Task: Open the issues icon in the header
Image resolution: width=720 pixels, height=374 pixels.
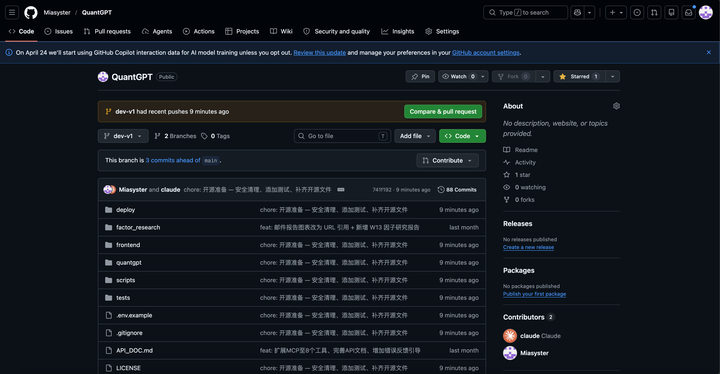Action: pyautogui.click(x=637, y=12)
